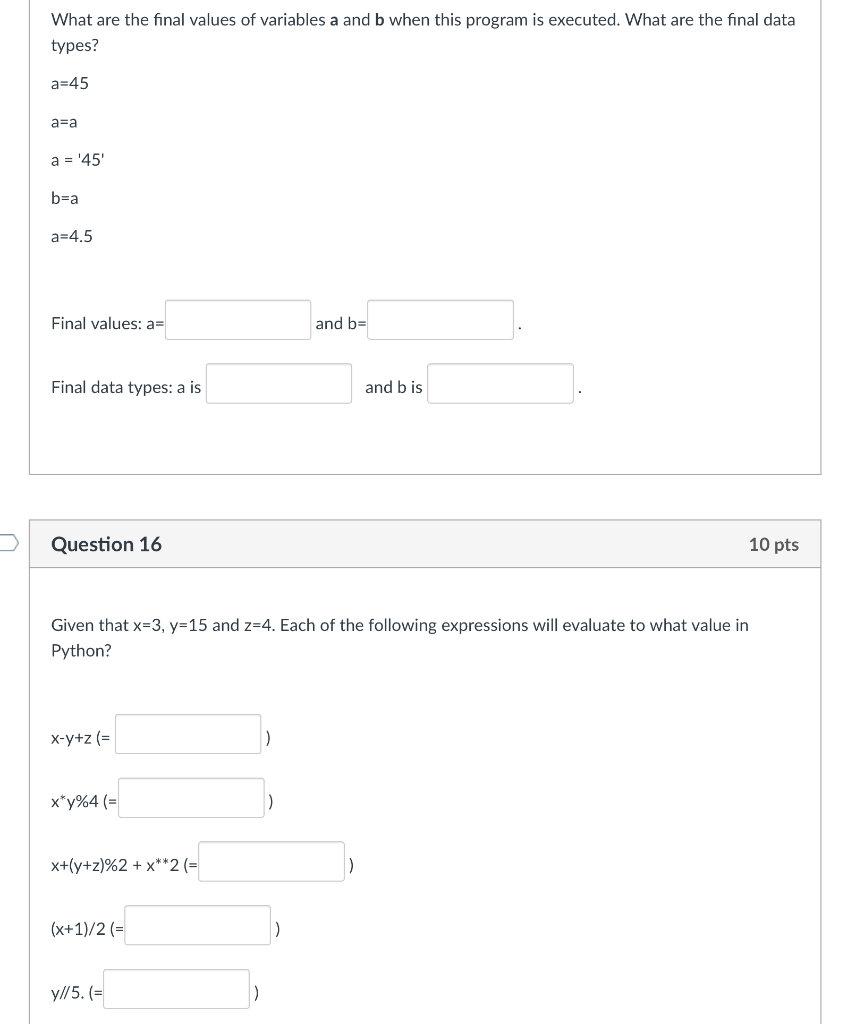The width and height of the screenshot is (847, 1024).
Task: Click the 'and b=' answer box
Action: [440, 320]
